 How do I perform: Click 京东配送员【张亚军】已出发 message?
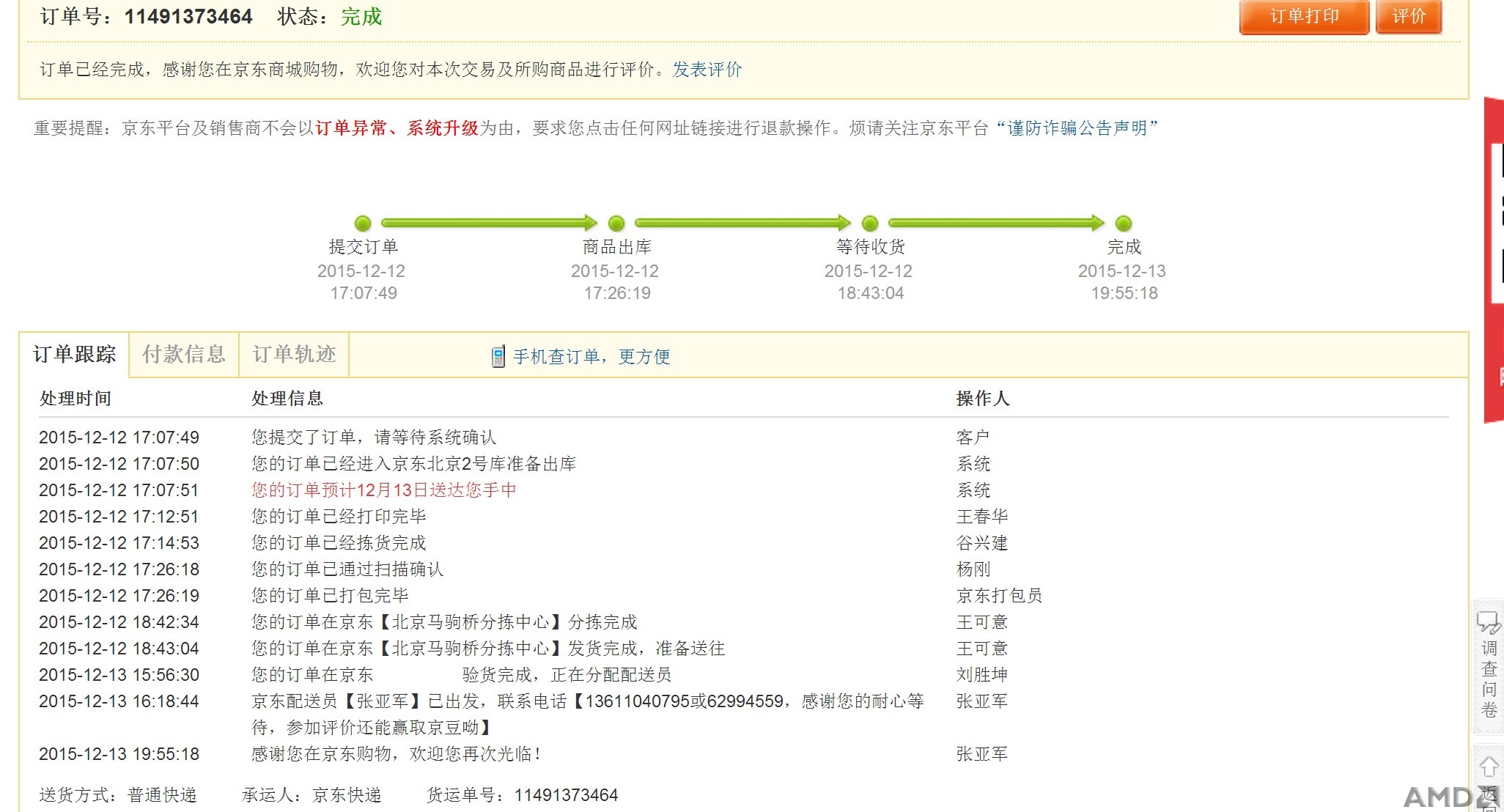pyautogui.click(x=587, y=715)
